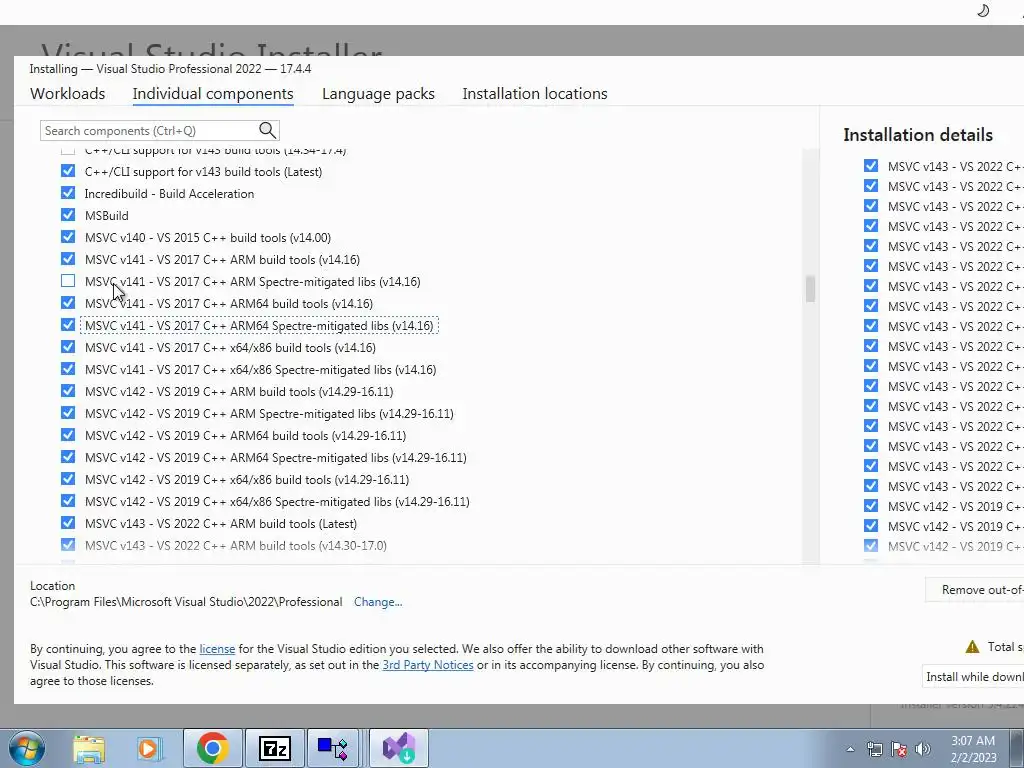Click the component list scrollbar thumb
This screenshot has width=1024, height=768.
pos(810,289)
